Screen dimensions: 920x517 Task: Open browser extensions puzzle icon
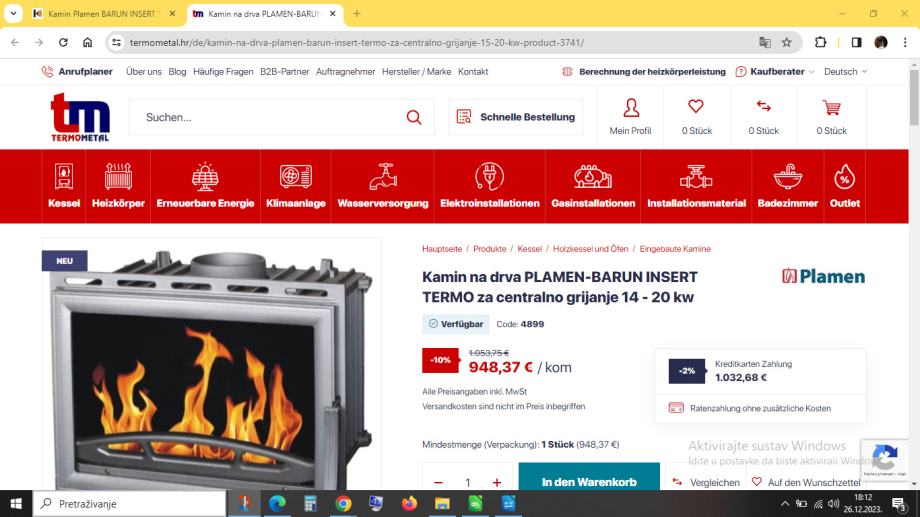820,42
